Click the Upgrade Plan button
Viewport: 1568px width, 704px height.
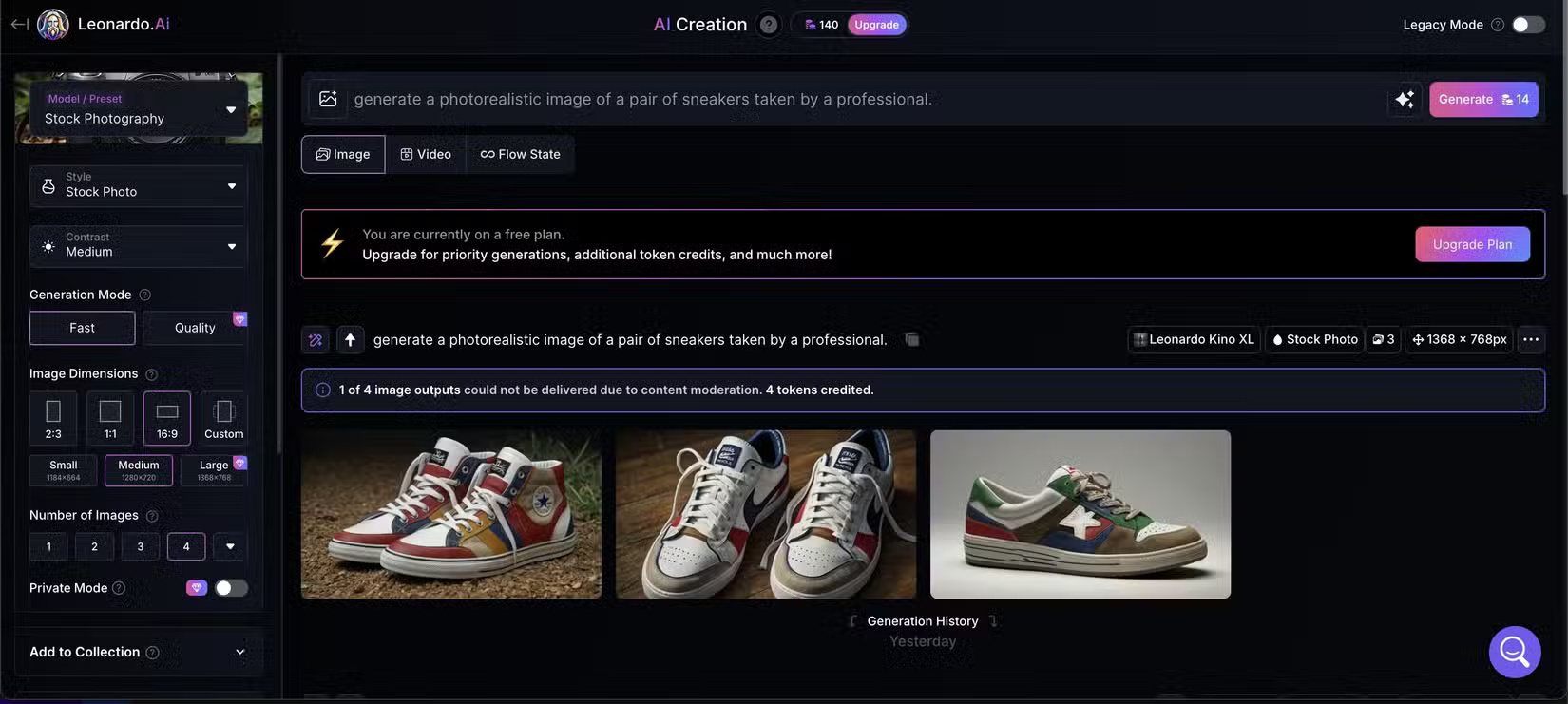(1472, 244)
